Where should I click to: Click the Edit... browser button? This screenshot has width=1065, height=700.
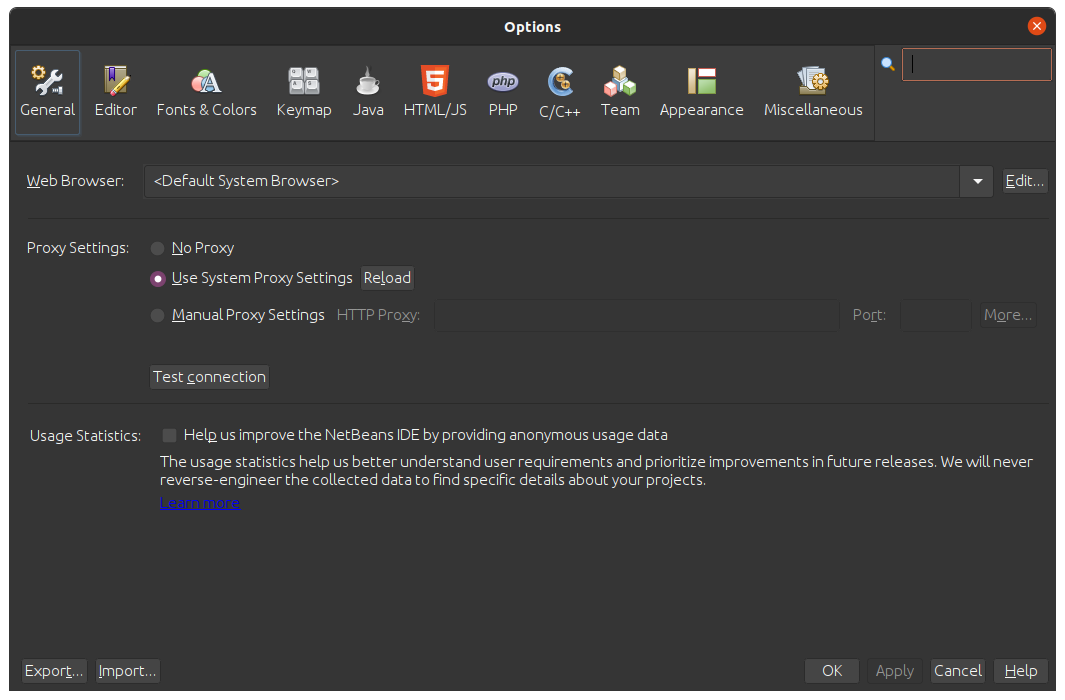1025,181
